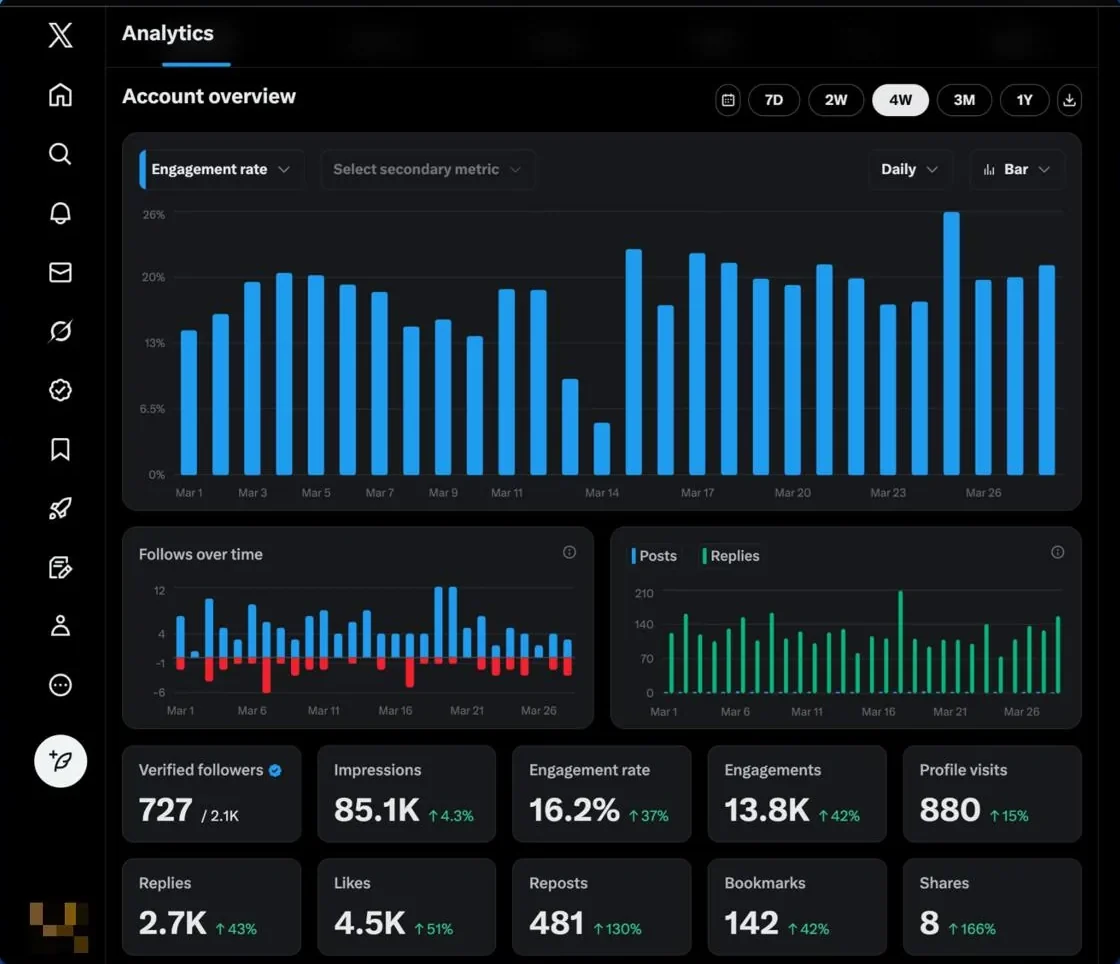Click Mar 14 label on engagement chart axis
1120x964 pixels.
click(602, 493)
